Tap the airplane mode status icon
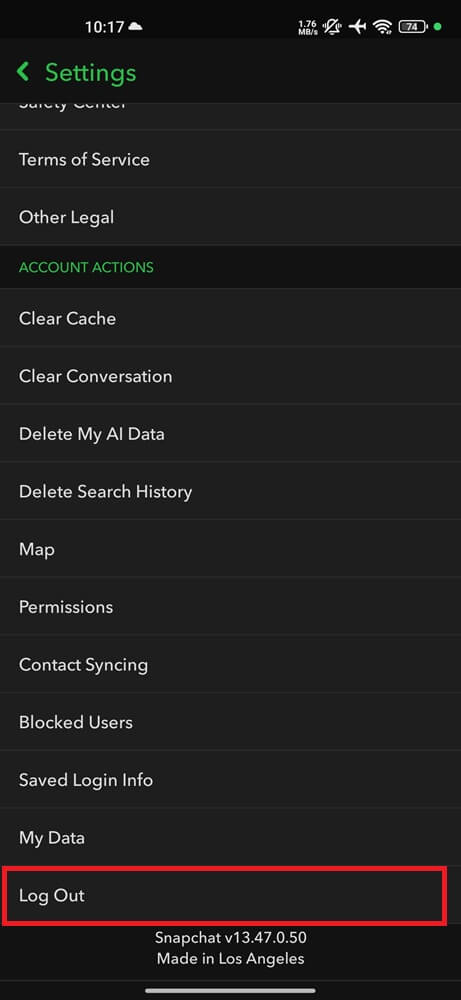This screenshot has height=1000, width=461. [x=358, y=27]
